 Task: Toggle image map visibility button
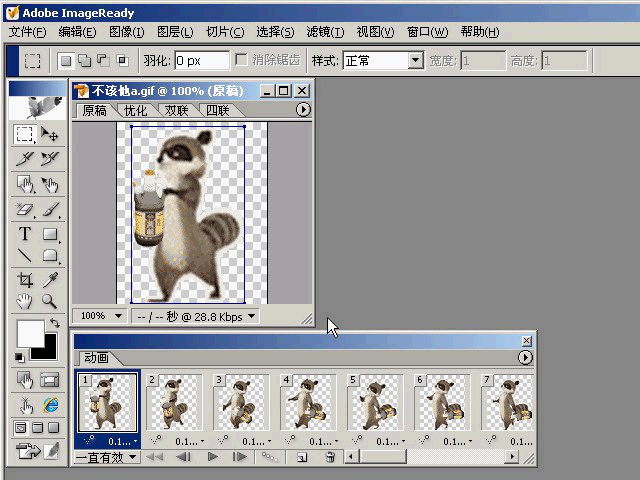[x=24, y=380]
